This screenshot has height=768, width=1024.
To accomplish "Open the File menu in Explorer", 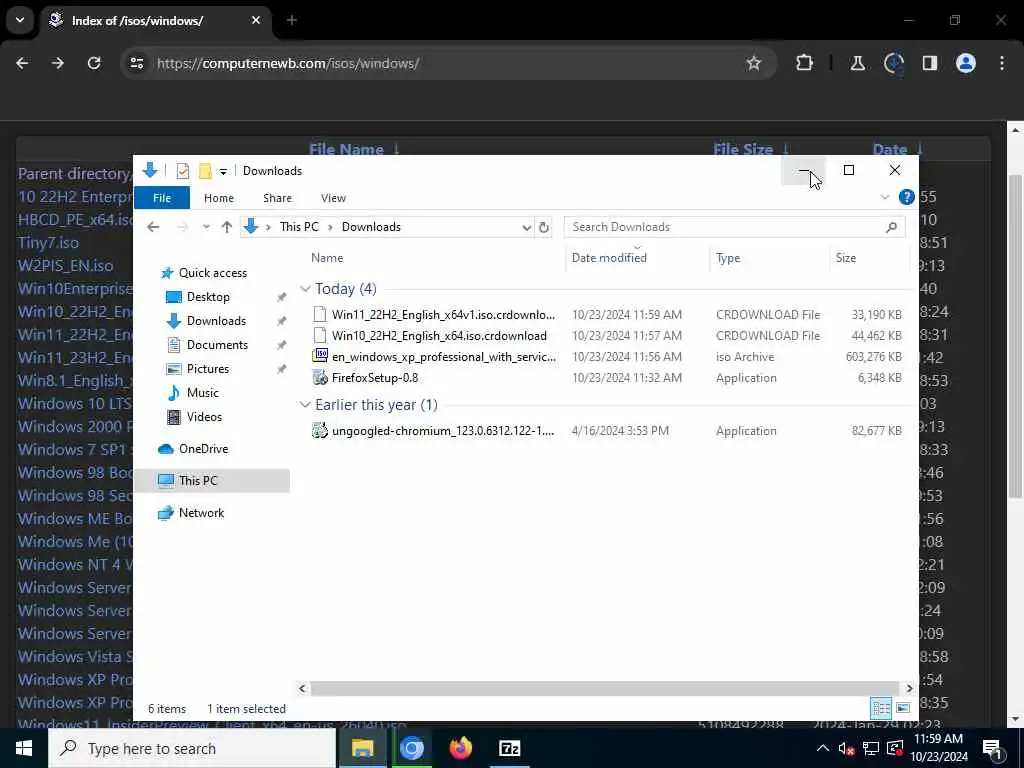I will coord(162,198).
